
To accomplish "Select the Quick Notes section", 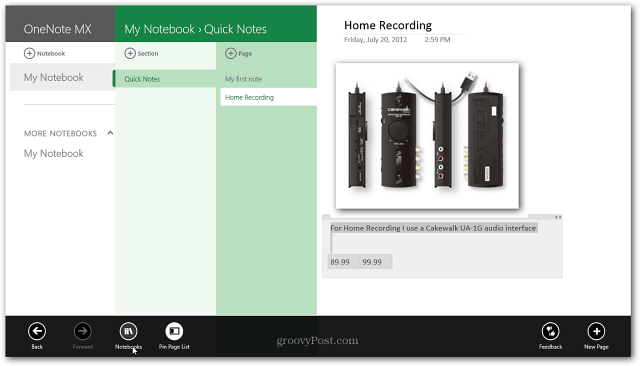I will pos(164,79).
